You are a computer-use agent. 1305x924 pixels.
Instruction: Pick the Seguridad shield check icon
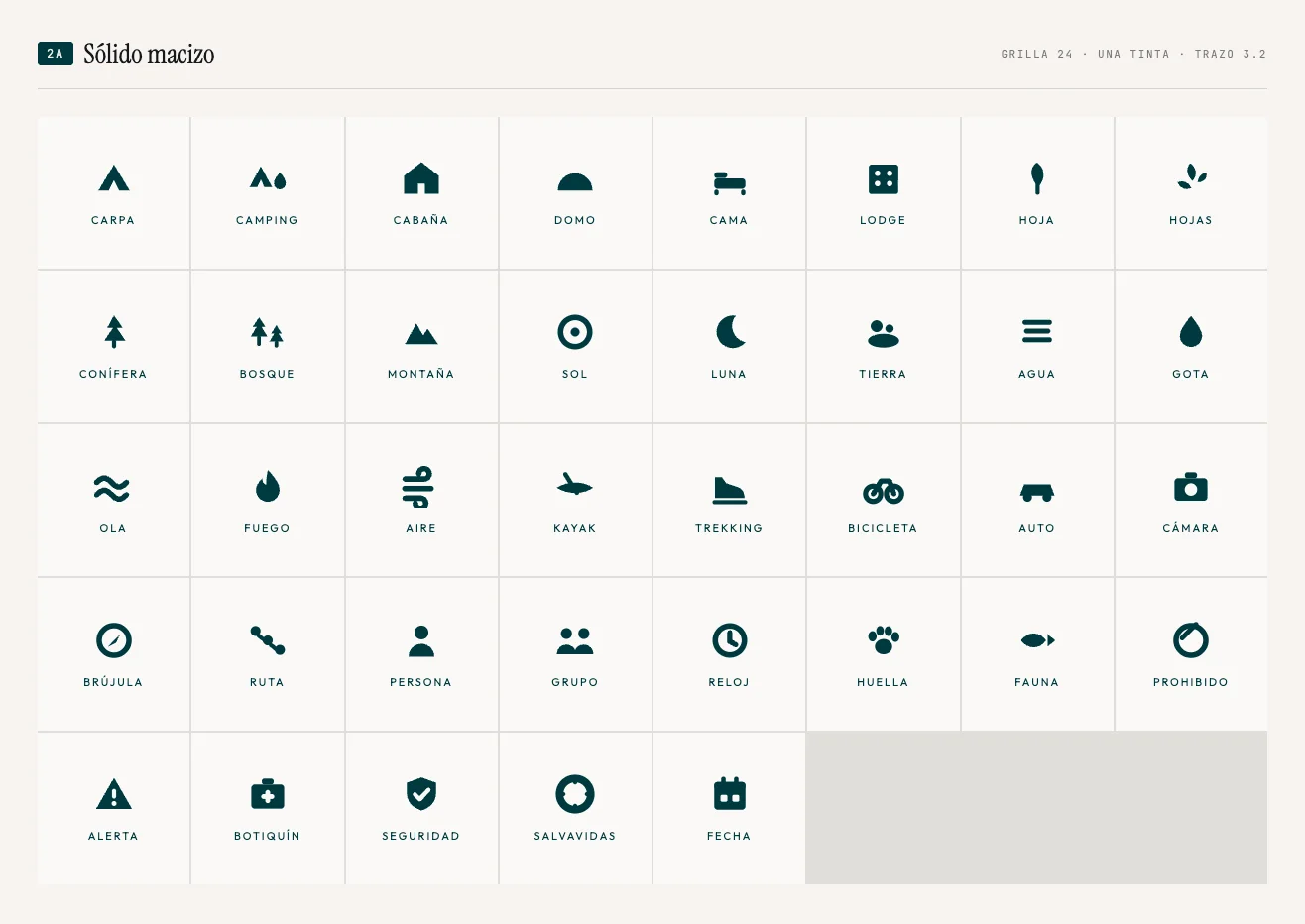[x=421, y=794]
